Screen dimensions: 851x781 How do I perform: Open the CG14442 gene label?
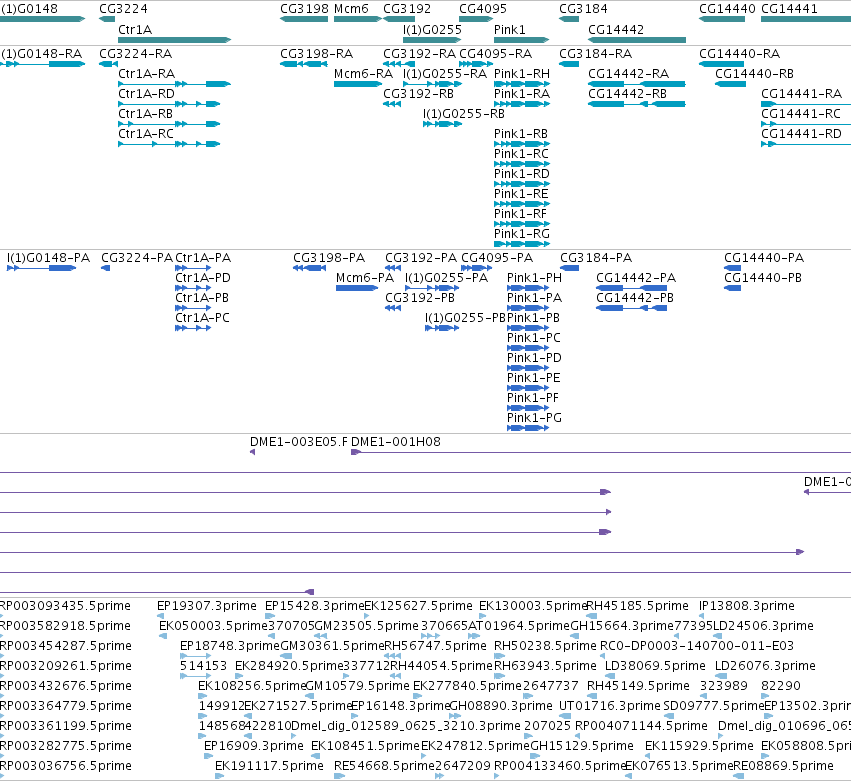[x=616, y=30]
